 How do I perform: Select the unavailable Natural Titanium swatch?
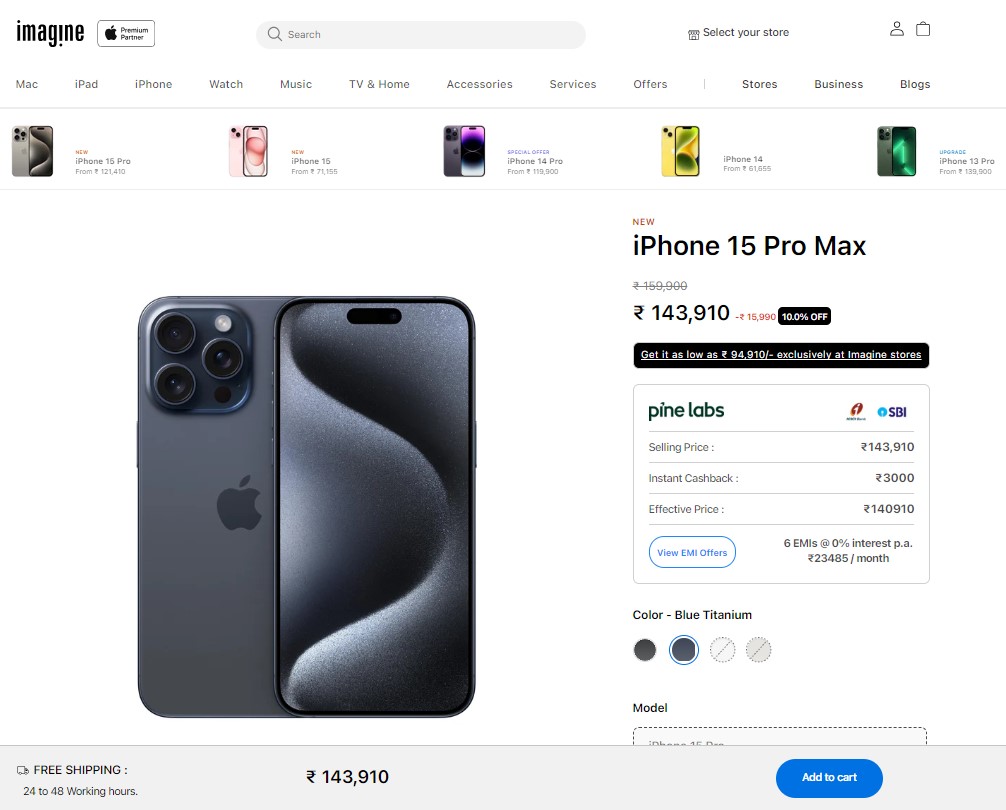click(758, 650)
